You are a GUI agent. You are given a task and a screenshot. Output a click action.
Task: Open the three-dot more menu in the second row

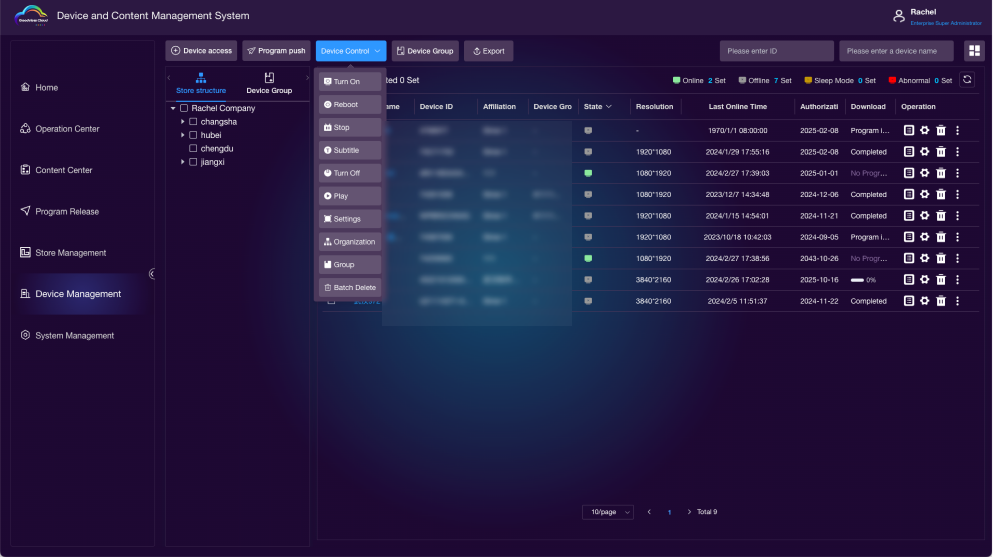(957, 152)
